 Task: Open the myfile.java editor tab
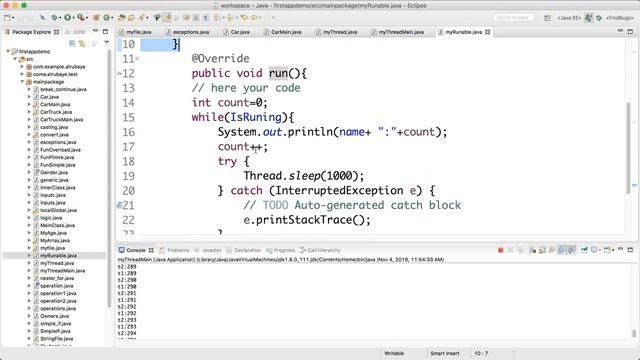(x=135, y=32)
